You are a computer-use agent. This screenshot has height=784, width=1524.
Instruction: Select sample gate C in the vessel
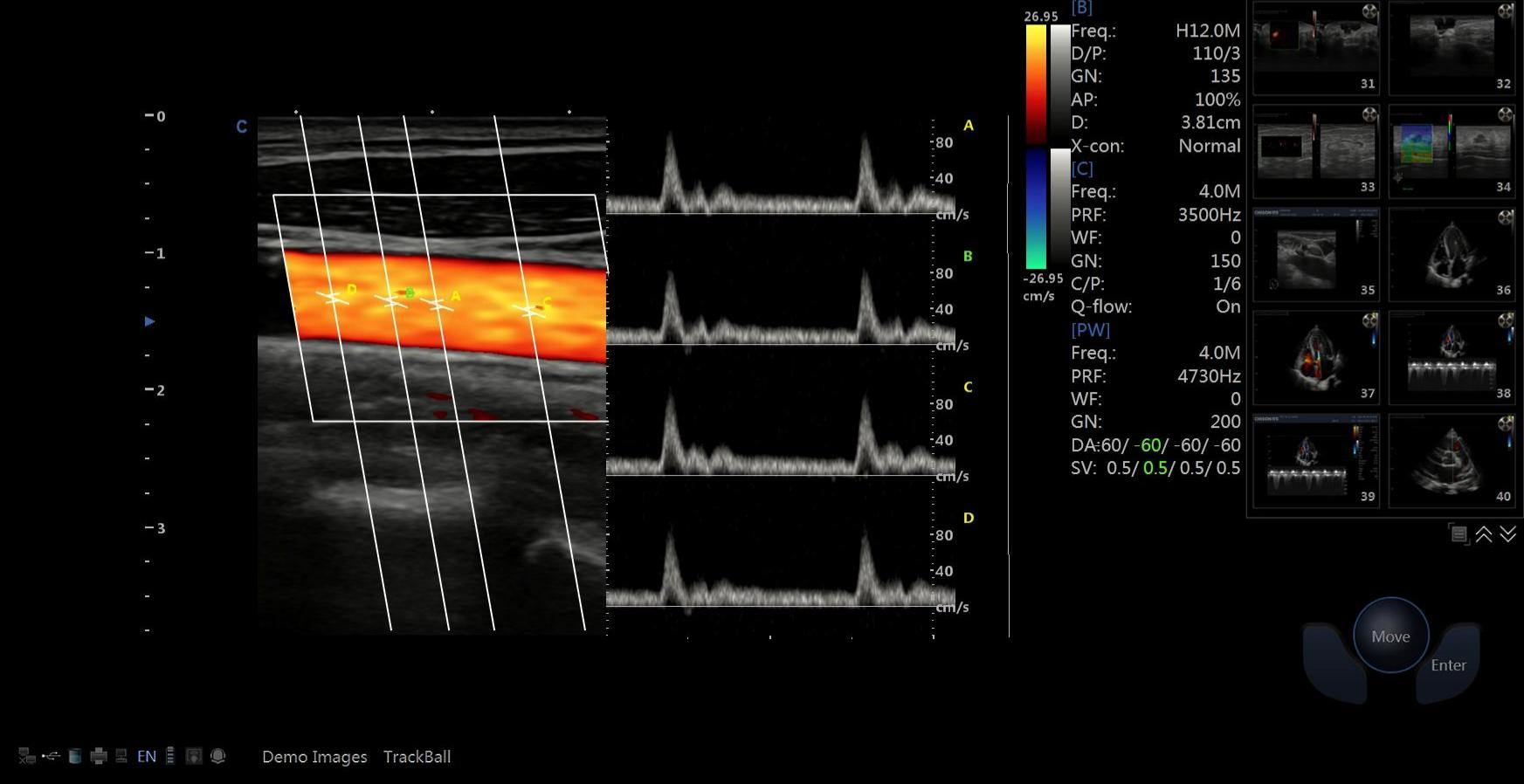tap(528, 310)
